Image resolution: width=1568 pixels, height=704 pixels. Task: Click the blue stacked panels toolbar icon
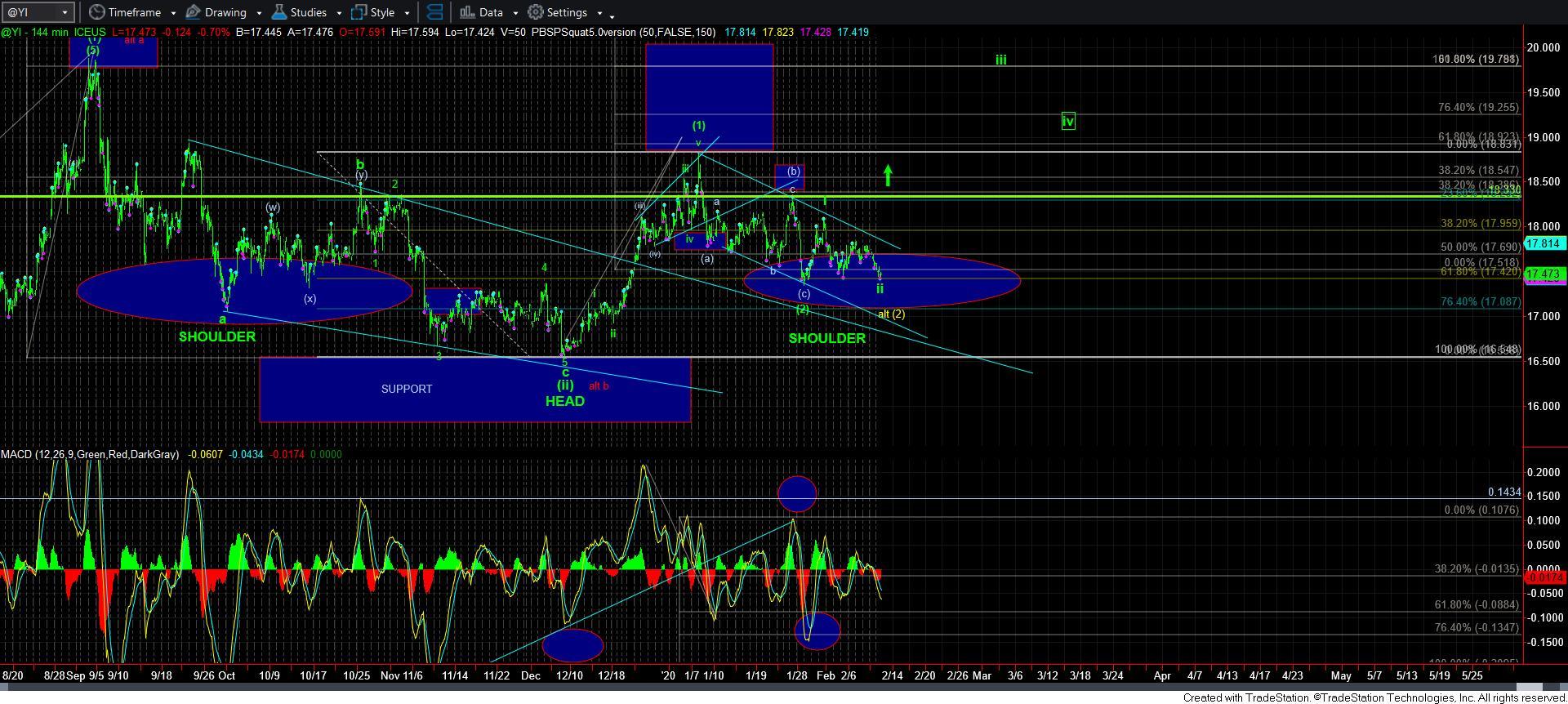[x=435, y=12]
